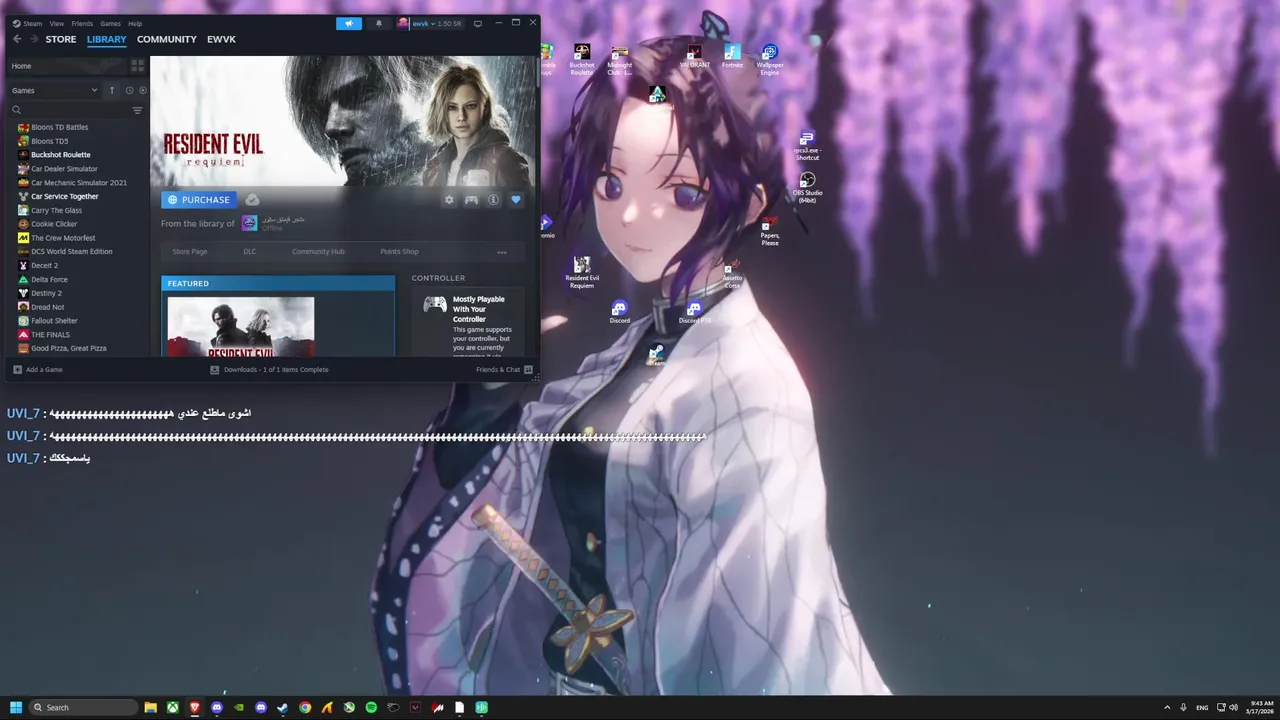Viewport: 1280px width, 720px height.
Task: Click the sort ascending arrow in sidebar
Action: 112,90
